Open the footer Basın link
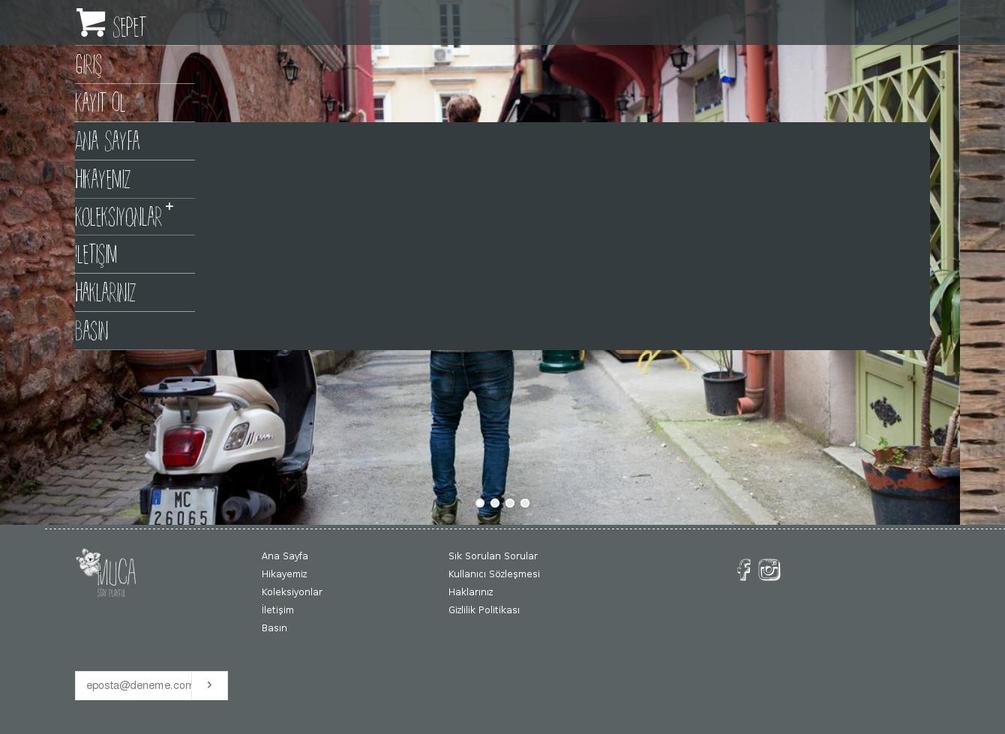The width and height of the screenshot is (1005, 734). [274, 628]
